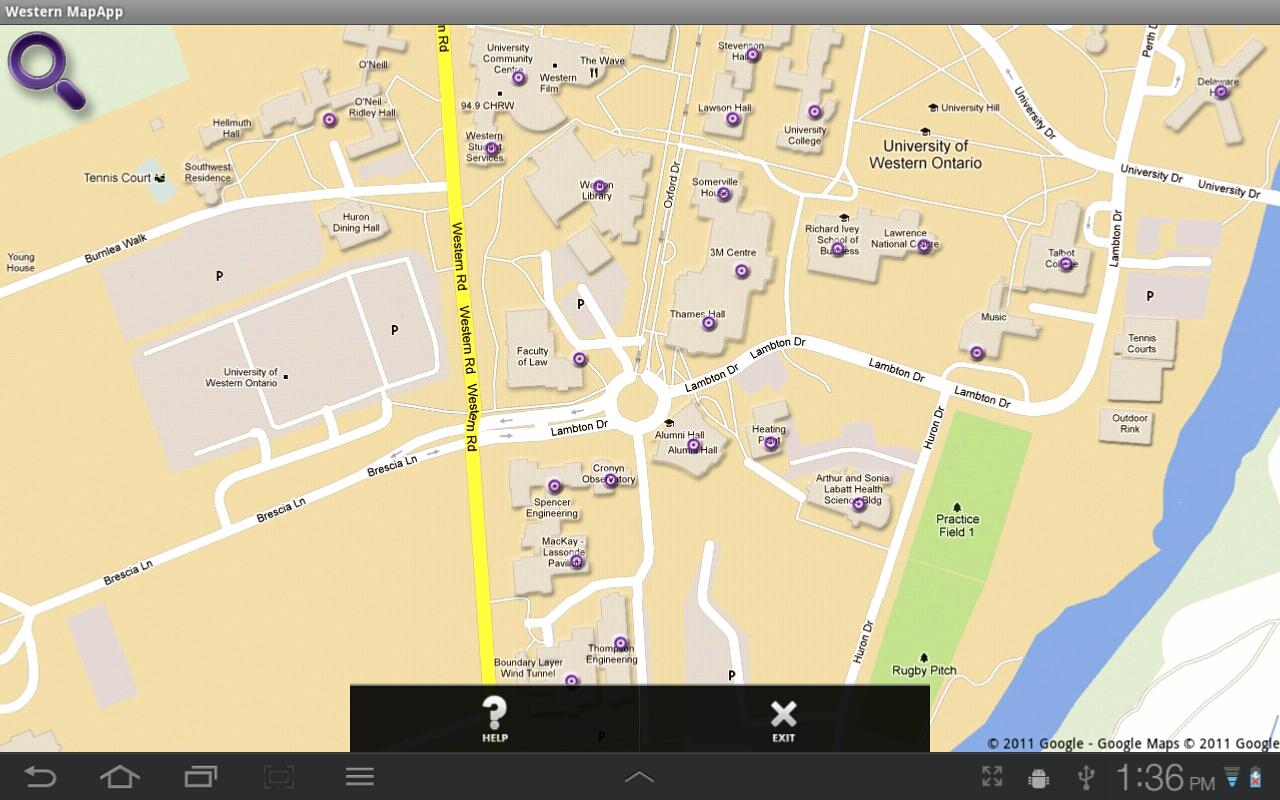Select the University Community Centre marker

tap(518, 78)
